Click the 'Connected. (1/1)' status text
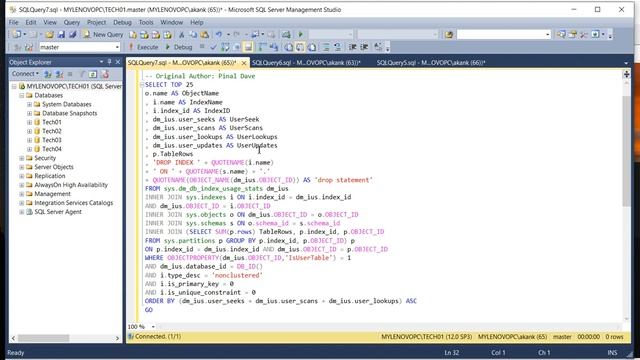 pos(158,337)
